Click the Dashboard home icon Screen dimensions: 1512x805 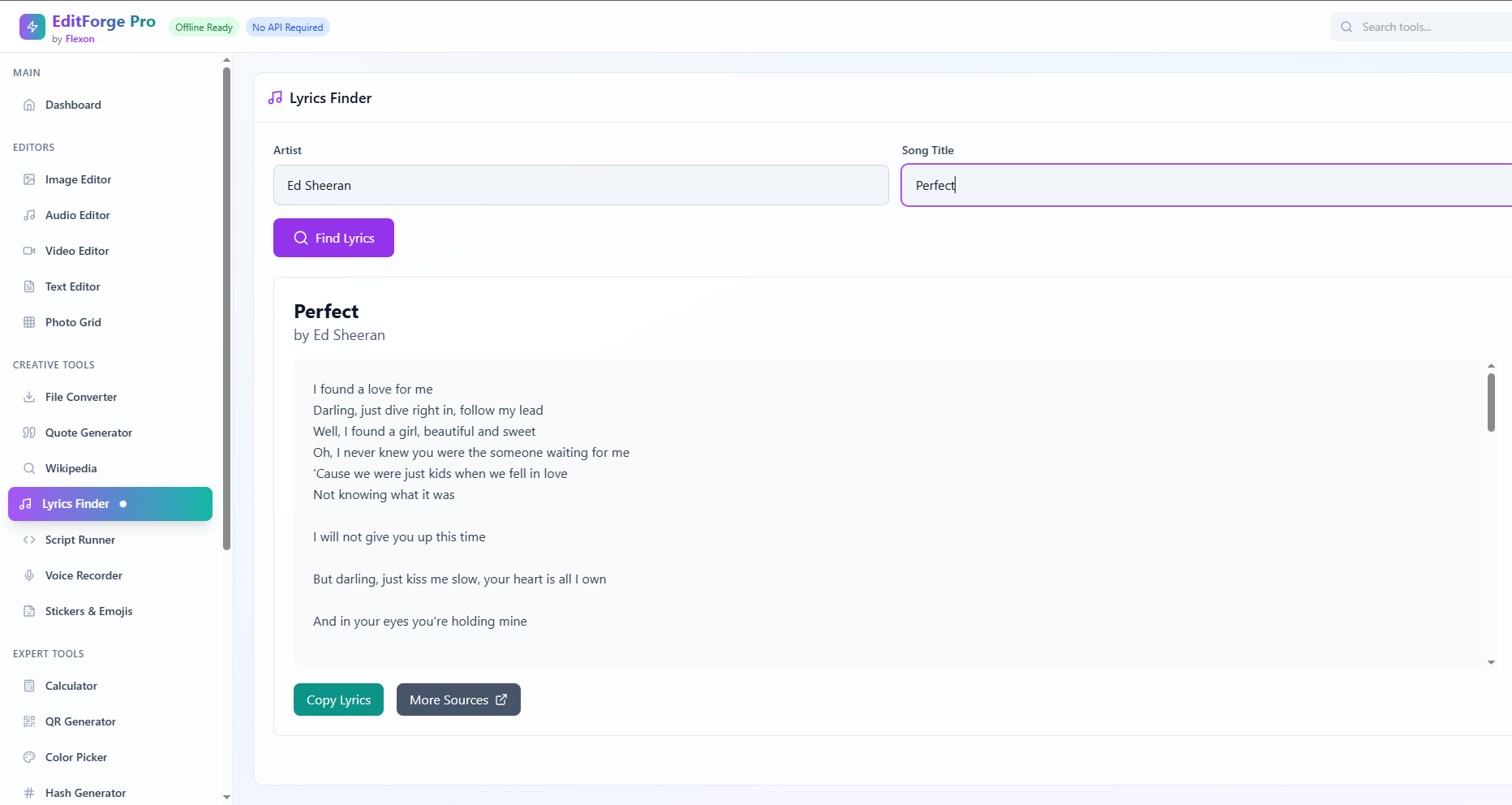coord(29,105)
